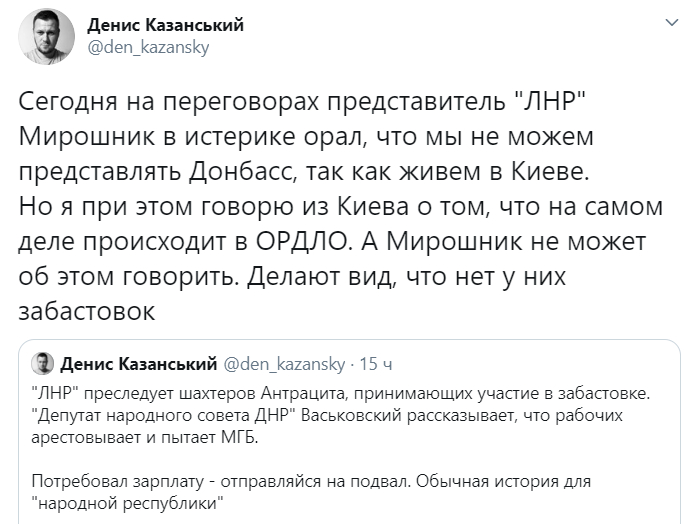Click the word 'забастовок' ending the main tweet

click(x=87, y=311)
